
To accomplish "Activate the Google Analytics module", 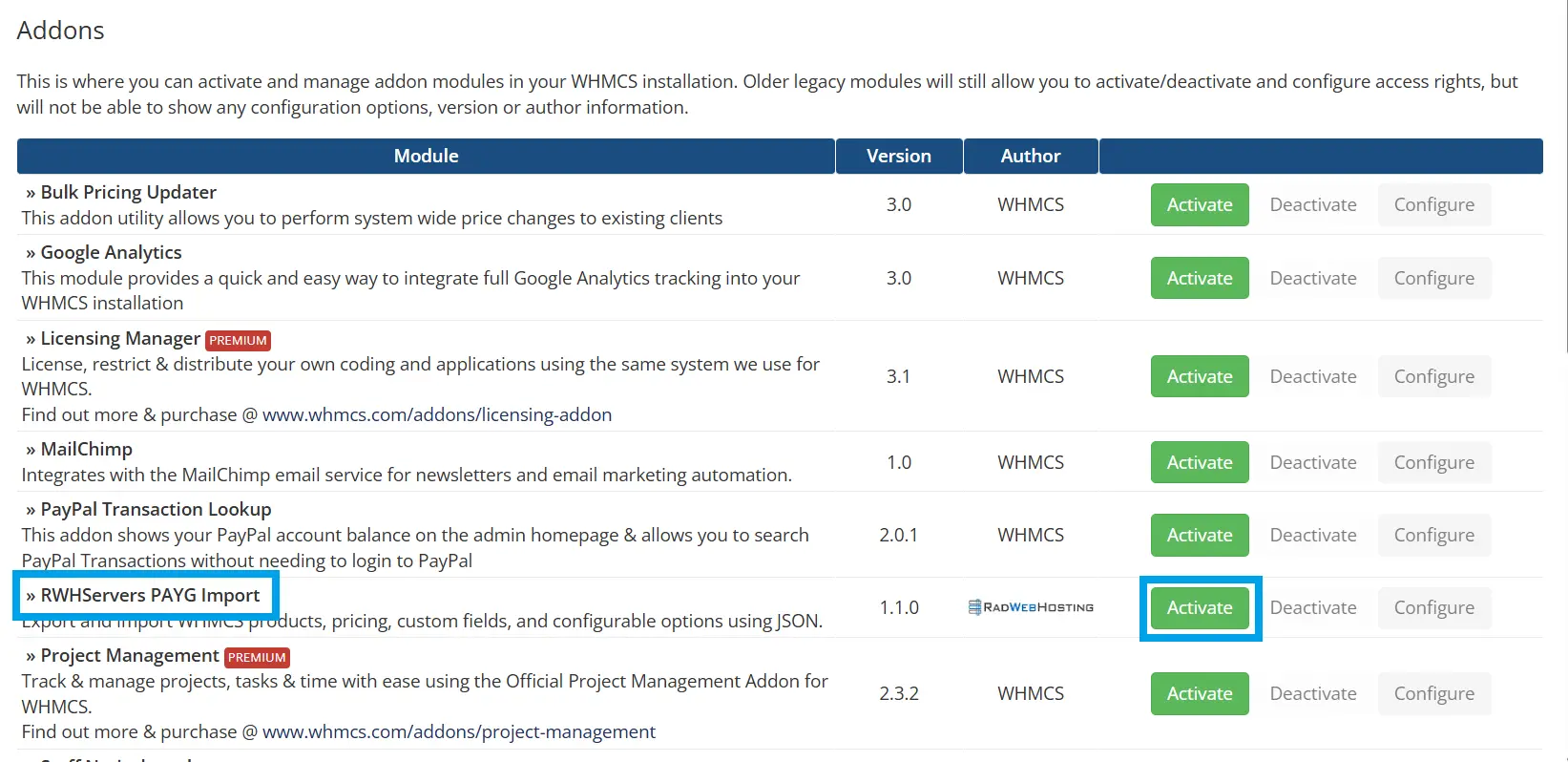I will (x=1200, y=278).
